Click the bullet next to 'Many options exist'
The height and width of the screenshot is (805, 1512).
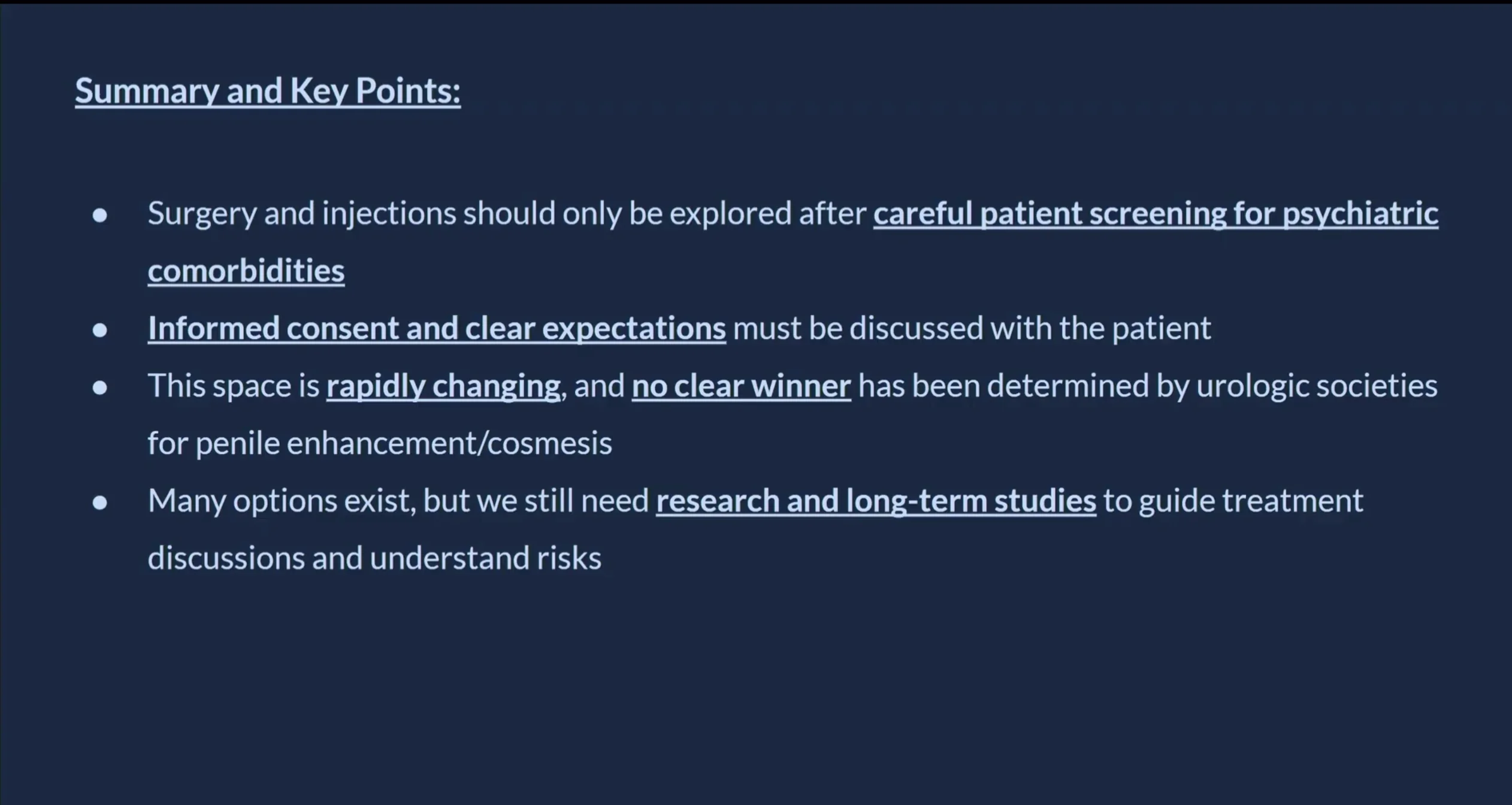pyautogui.click(x=100, y=503)
